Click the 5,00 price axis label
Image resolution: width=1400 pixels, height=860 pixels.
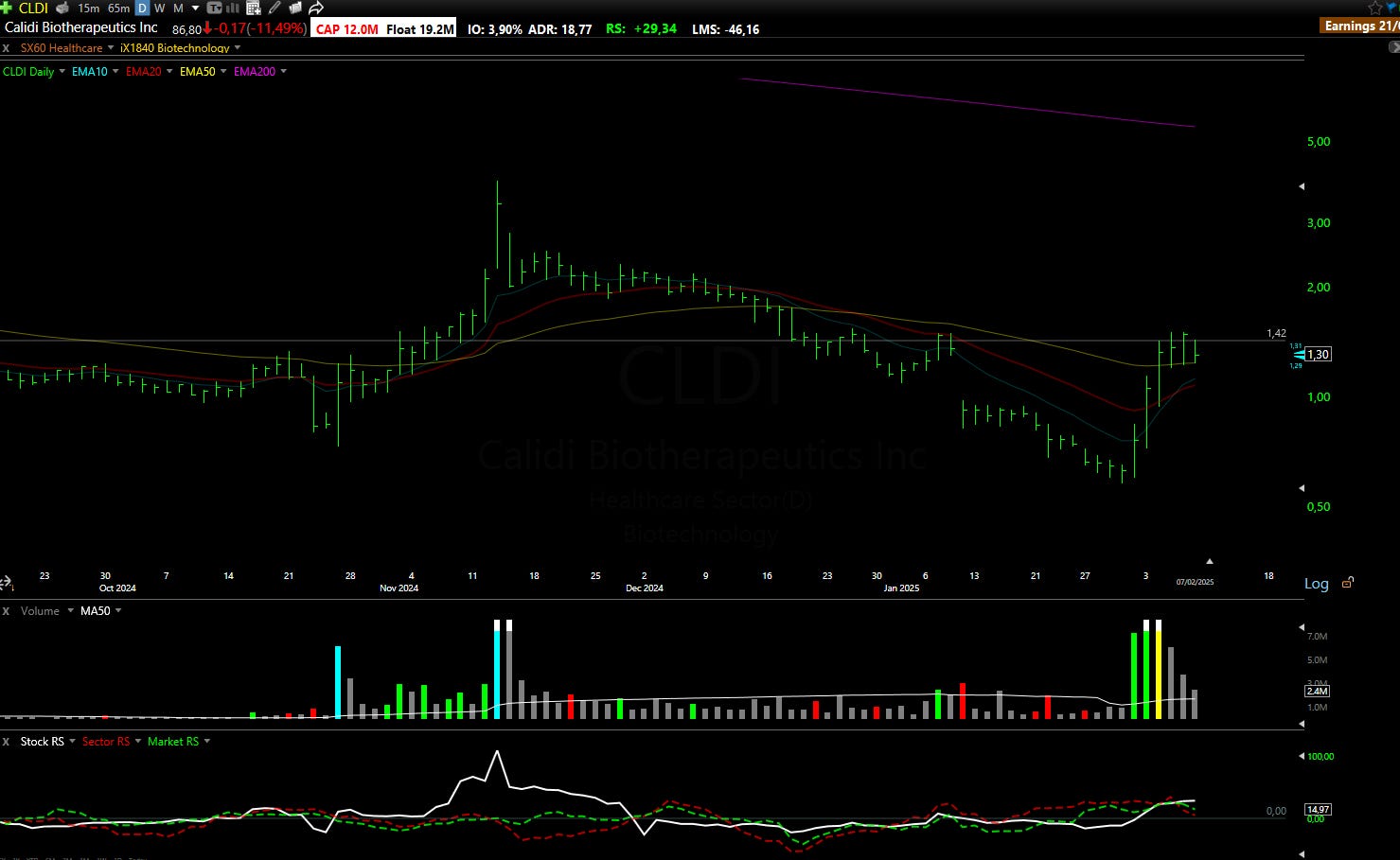pyautogui.click(x=1319, y=142)
